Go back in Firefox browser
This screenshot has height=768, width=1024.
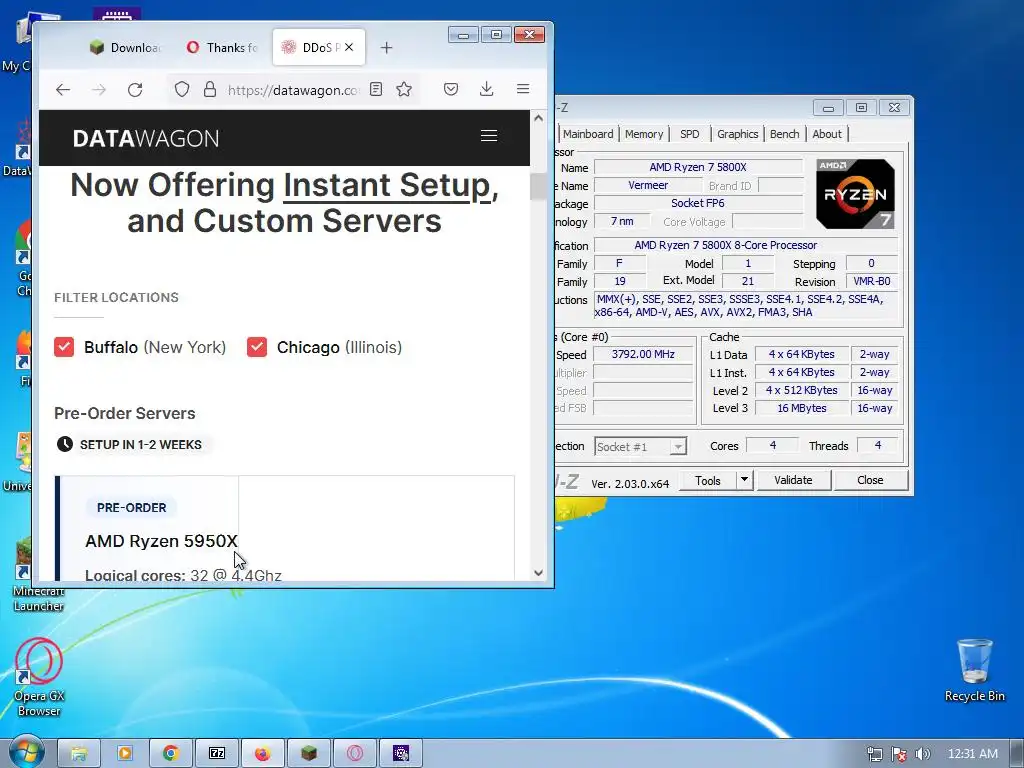[x=63, y=89]
